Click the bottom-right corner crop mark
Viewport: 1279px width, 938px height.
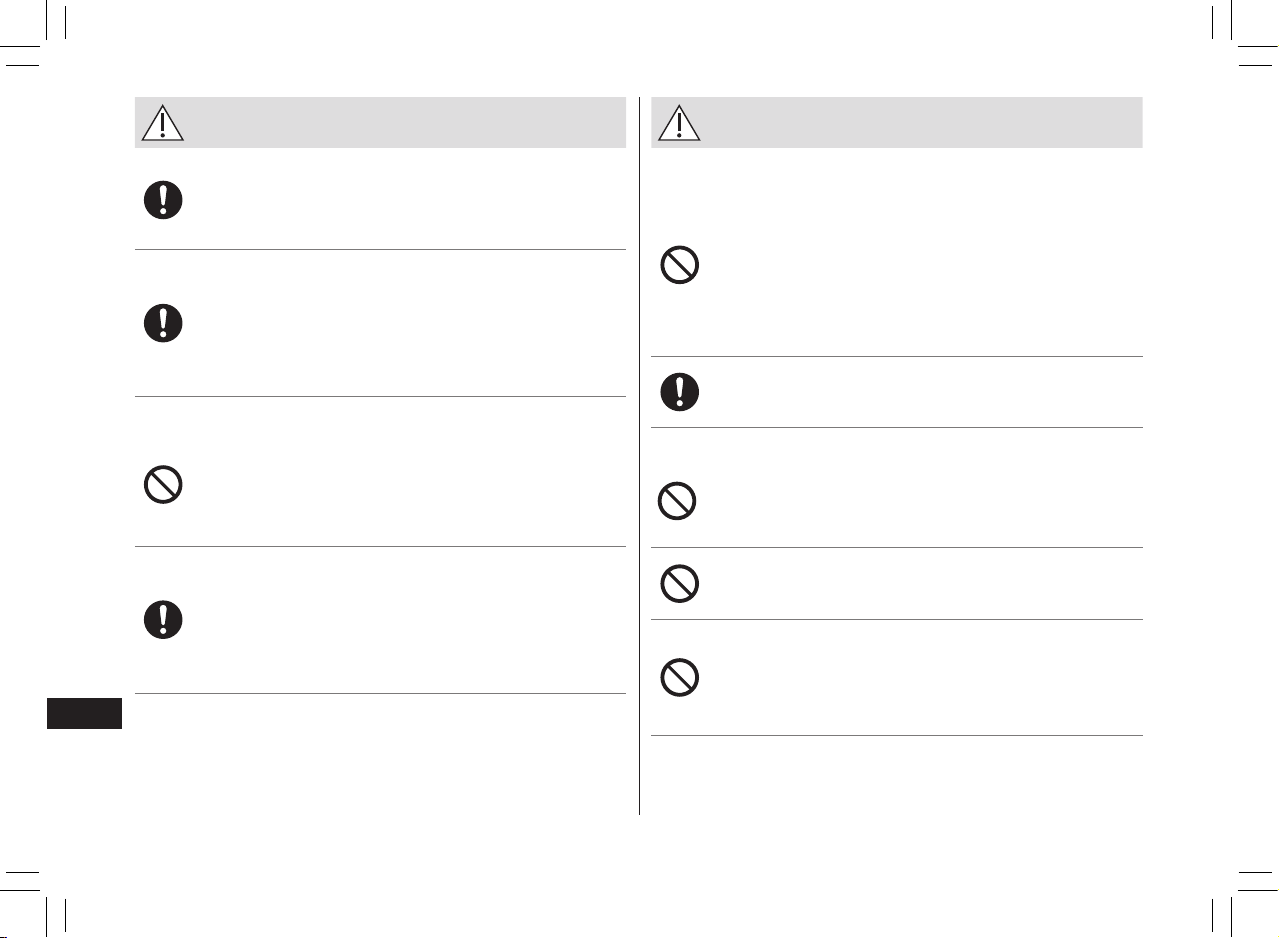pyautogui.click(x=1238, y=897)
